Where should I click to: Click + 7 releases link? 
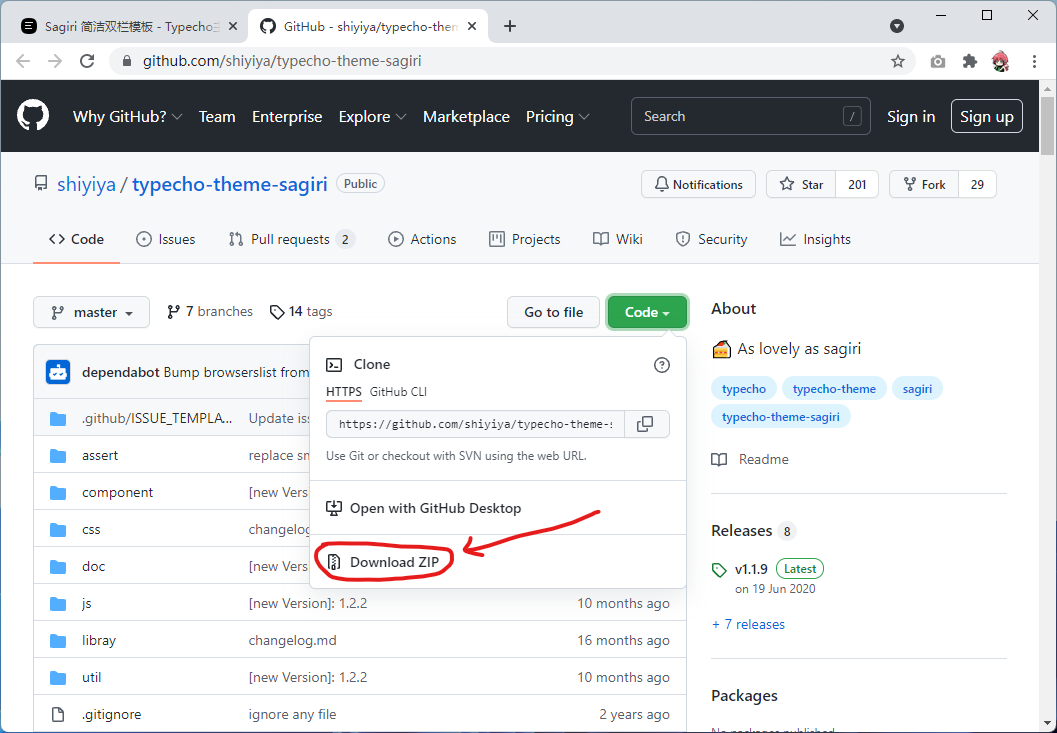pyautogui.click(x=748, y=624)
